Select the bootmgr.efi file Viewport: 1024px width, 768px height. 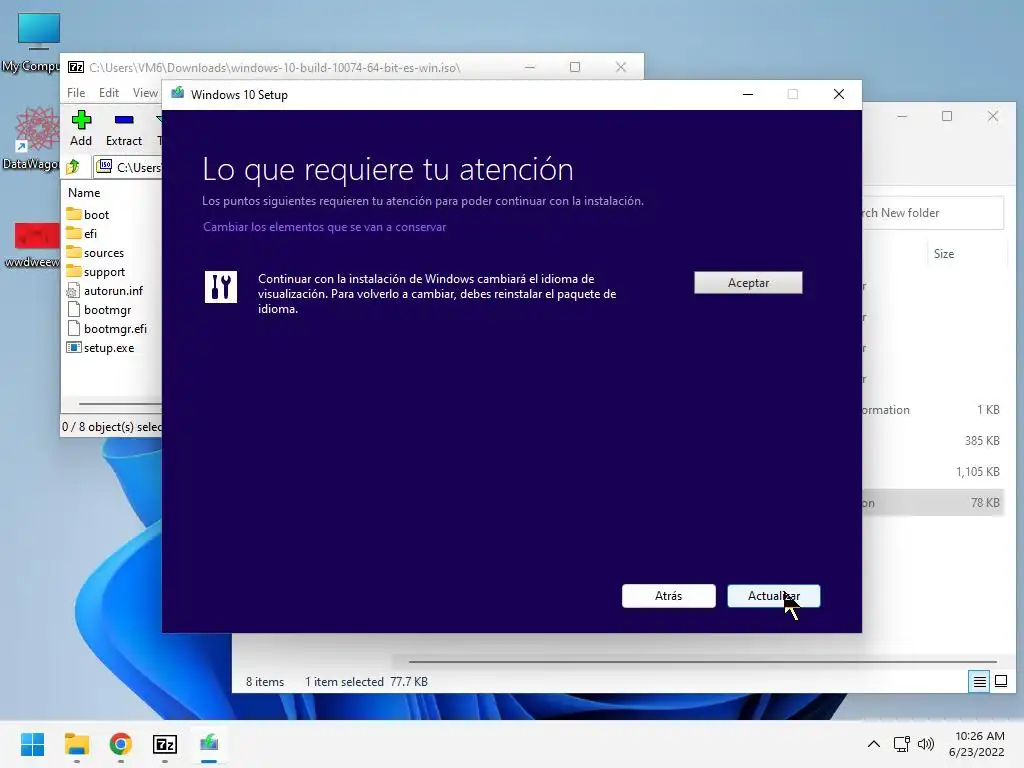(115, 328)
